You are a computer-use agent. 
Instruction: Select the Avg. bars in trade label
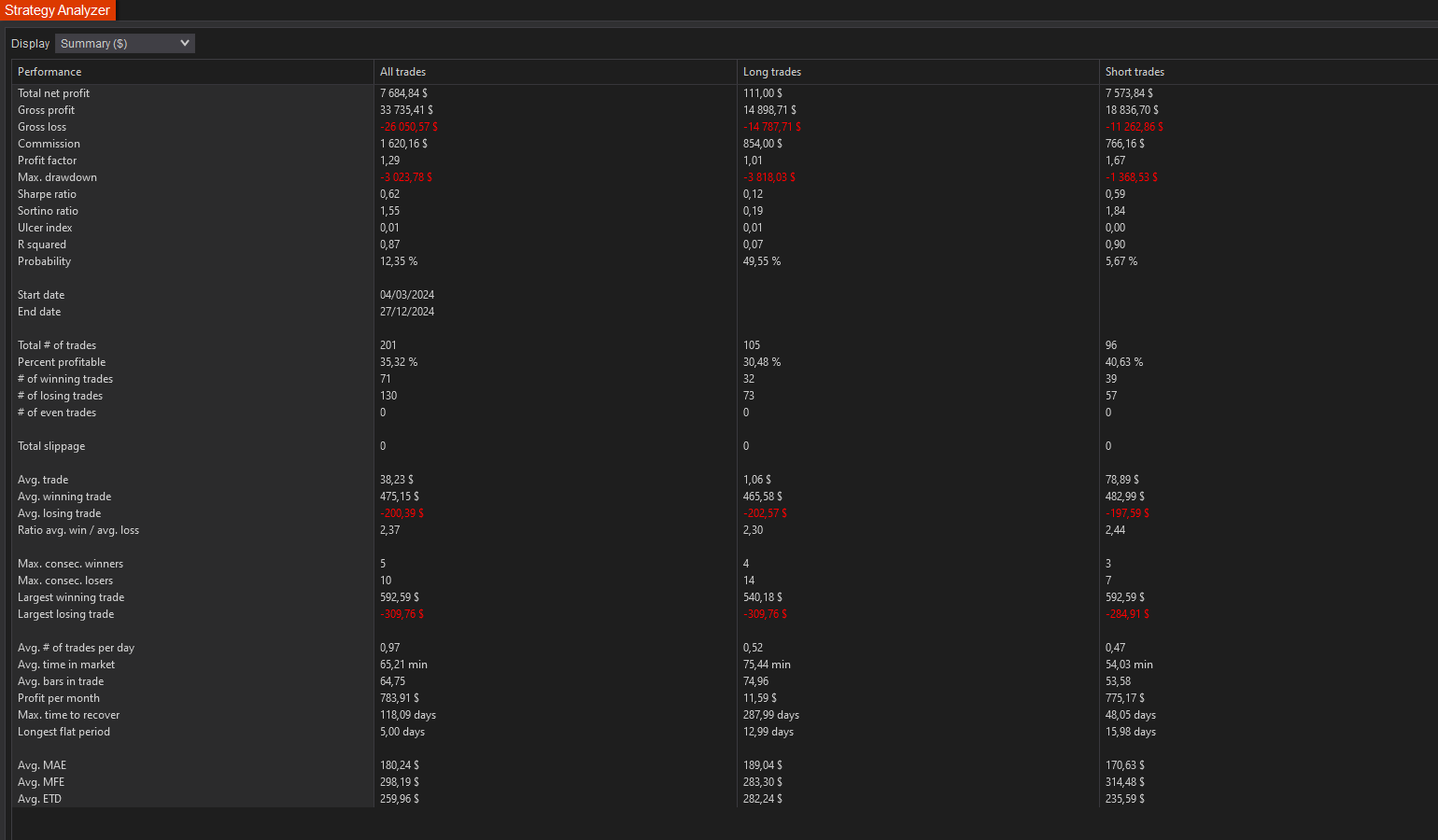tap(61, 681)
